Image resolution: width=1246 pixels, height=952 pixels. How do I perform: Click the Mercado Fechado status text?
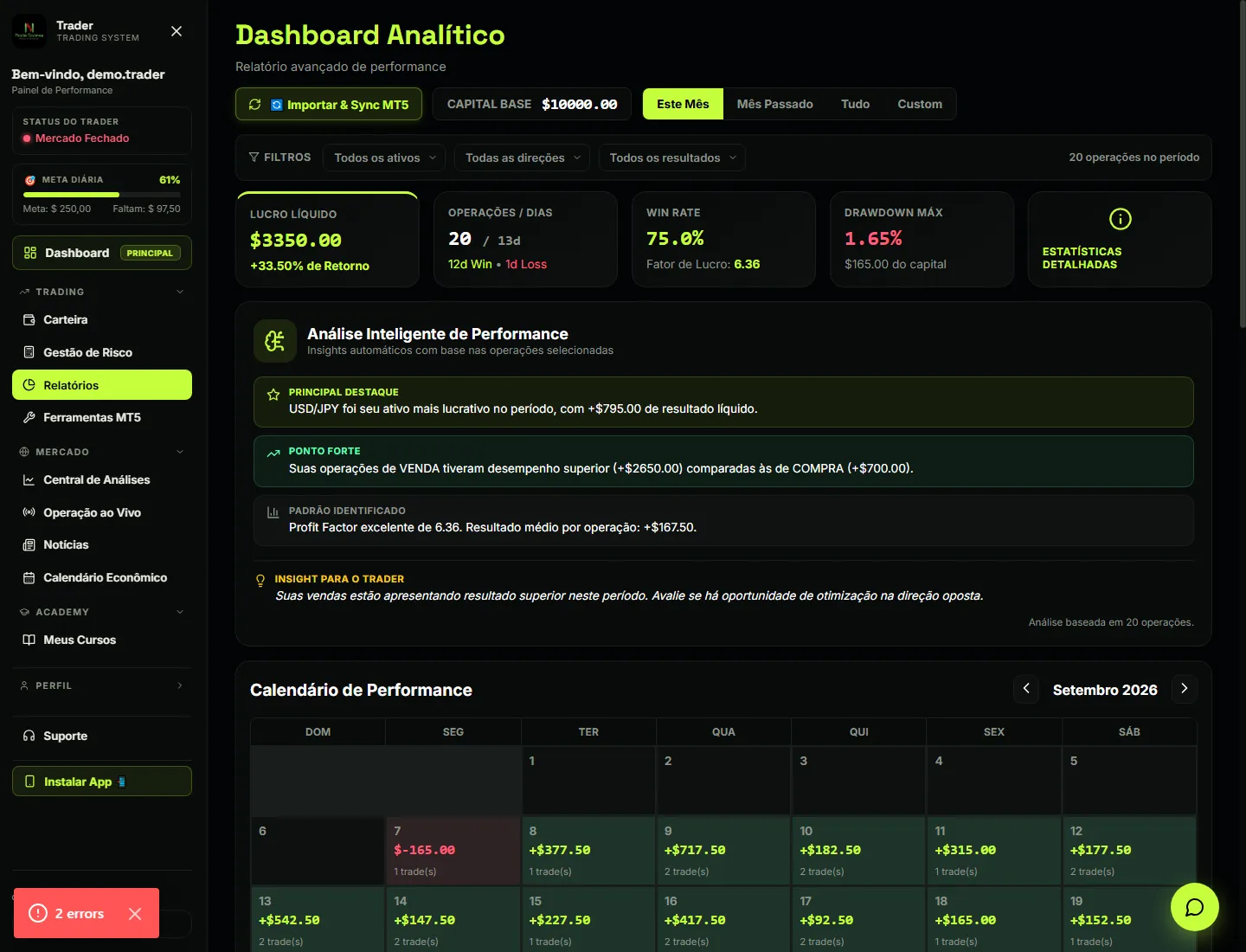pos(82,138)
